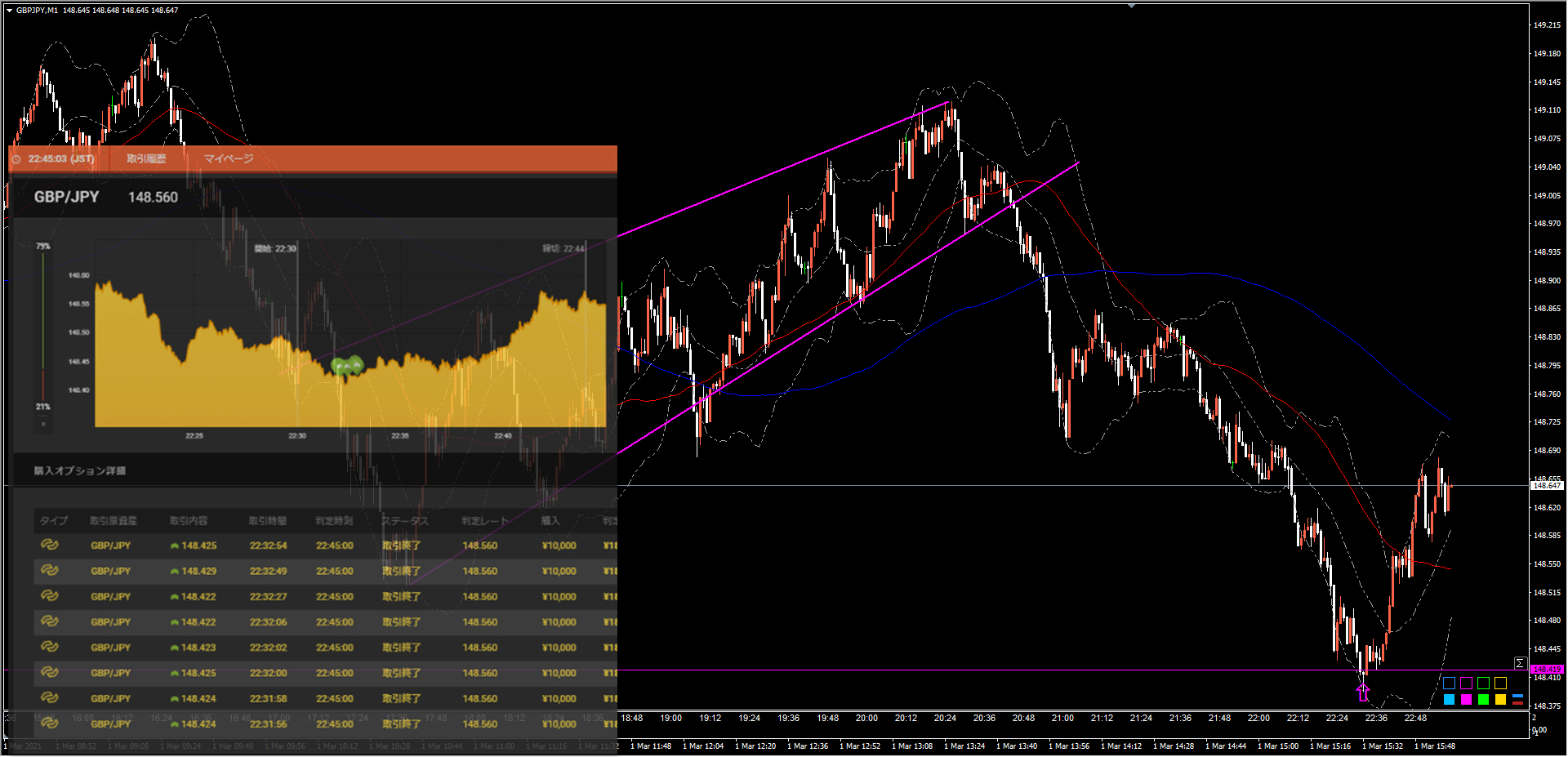Viewport: 1568px width, 757px height.
Task: Click the green trade marker pins on the yellow chart
Action: pyautogui.click(x=347, y=366)
